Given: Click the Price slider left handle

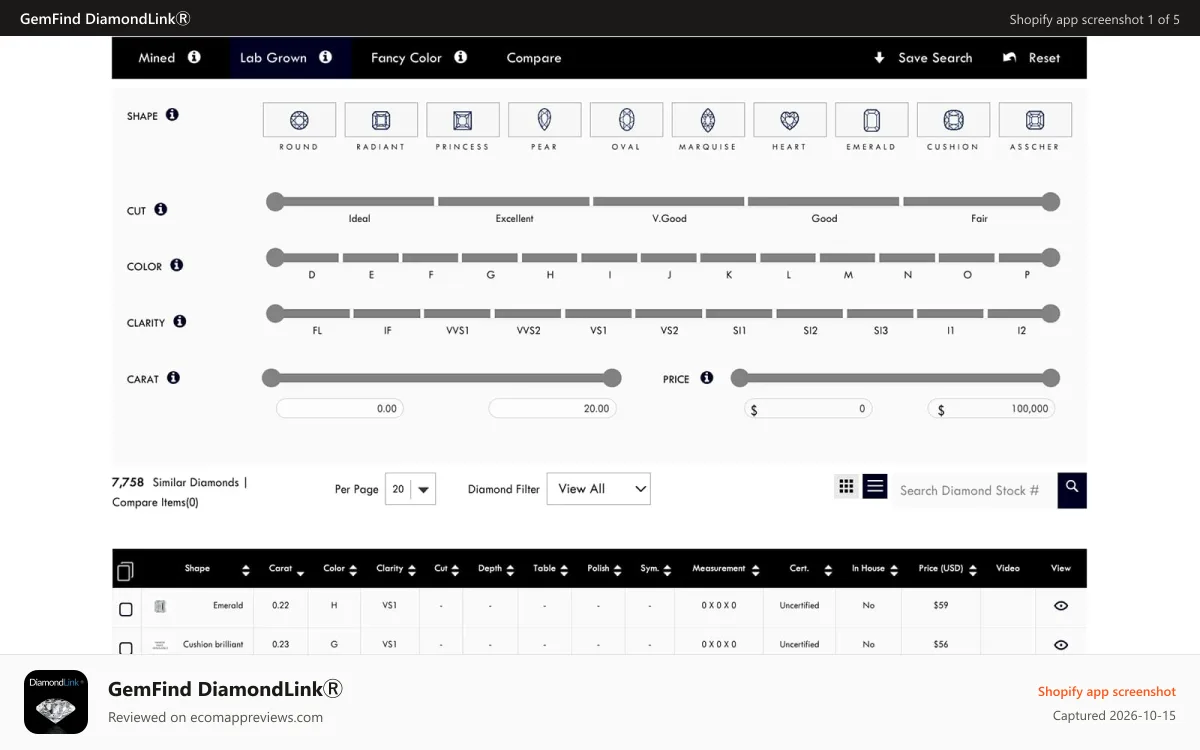Looking at the screenshot, I should pos(739,378).
